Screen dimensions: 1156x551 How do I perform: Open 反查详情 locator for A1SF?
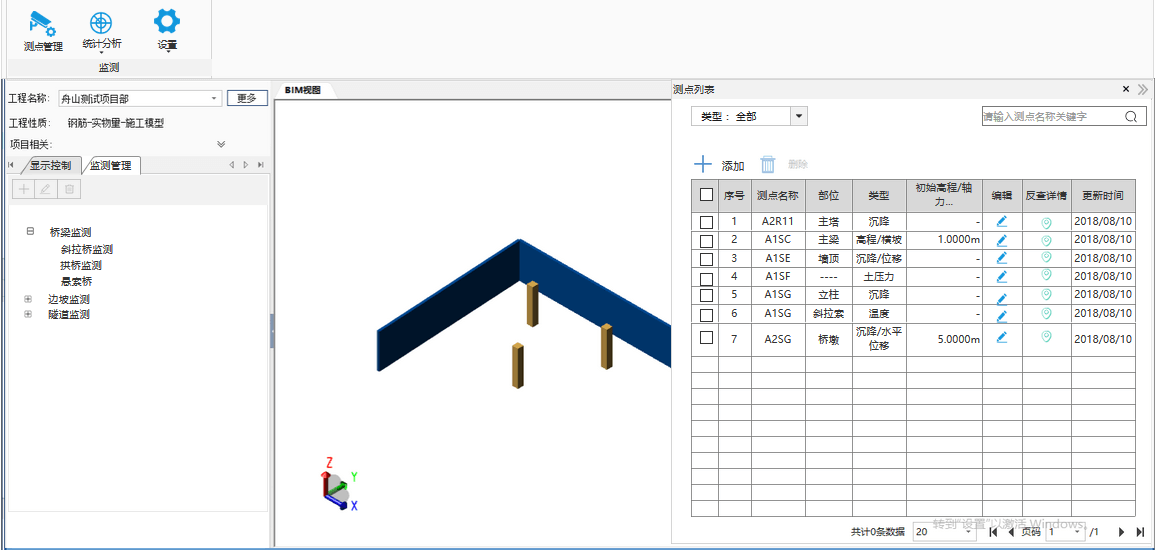pyautogui.click(x=1046, y=275)
